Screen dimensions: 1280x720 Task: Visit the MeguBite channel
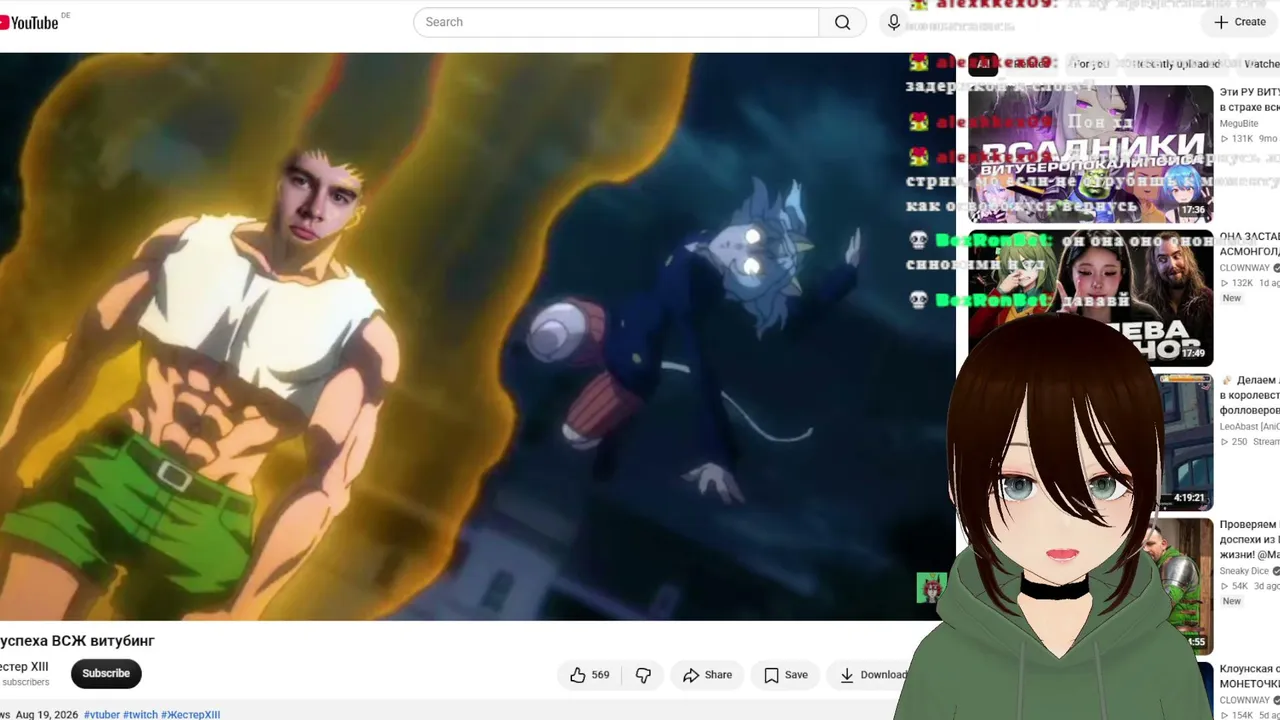(1239, 124)
